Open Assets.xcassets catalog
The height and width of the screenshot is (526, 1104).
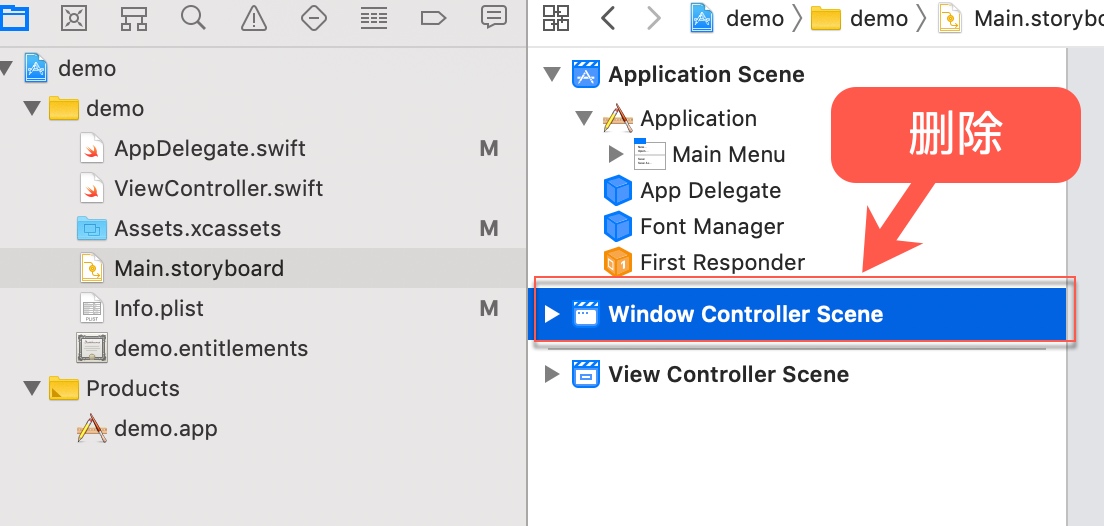(x=198, y=228)
